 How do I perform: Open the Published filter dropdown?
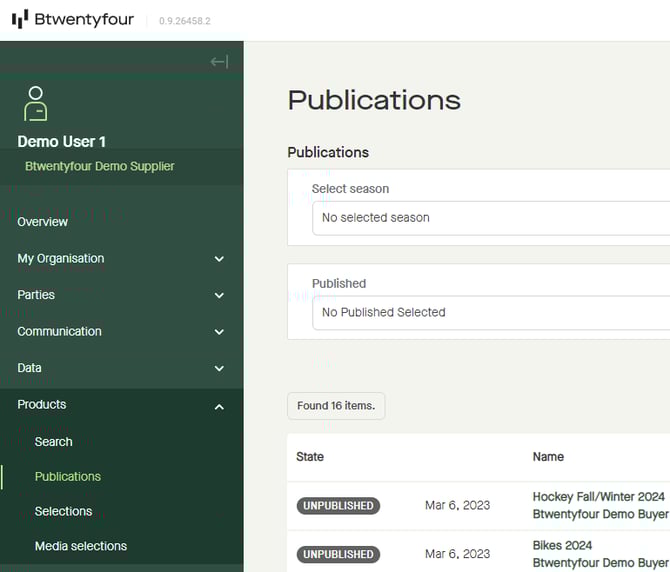tap(490, 313)
